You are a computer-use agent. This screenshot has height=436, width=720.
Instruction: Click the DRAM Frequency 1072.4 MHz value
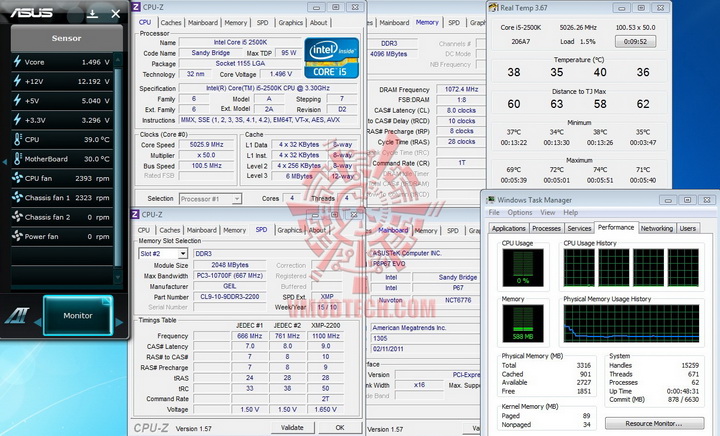pos(461,89)
